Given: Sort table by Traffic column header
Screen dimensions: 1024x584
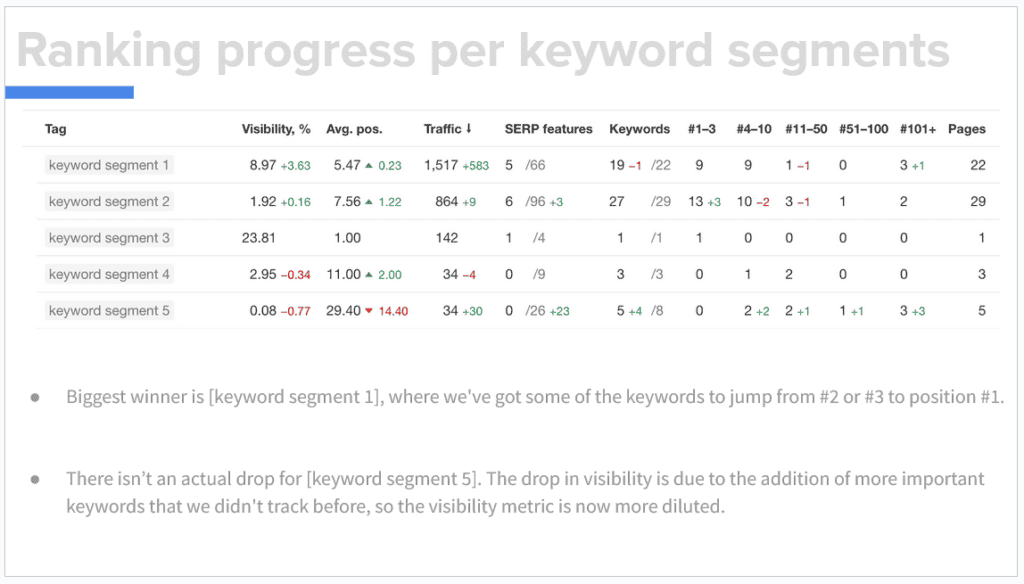Looking at the screenshot, I should point(442,129).
